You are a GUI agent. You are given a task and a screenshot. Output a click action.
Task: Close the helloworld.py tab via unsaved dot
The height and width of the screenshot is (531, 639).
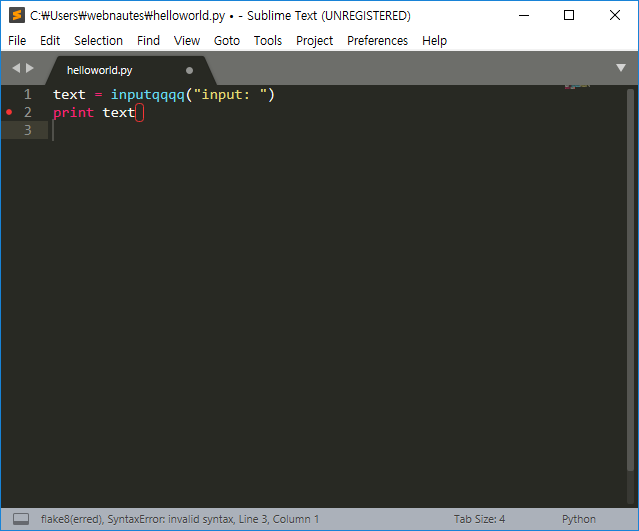[x=189, y=71]
